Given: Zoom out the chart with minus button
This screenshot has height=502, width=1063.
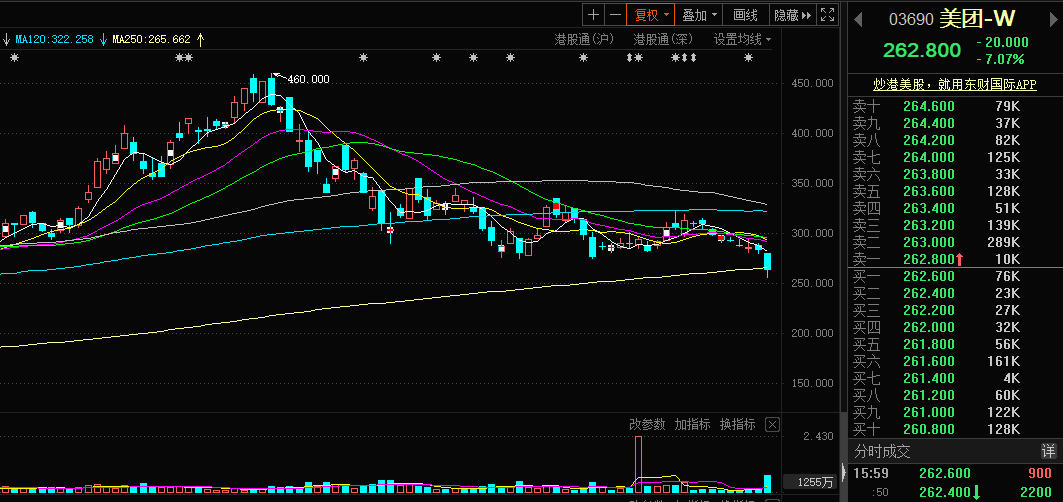Looking at the screenshot, I should coord(614,15).
